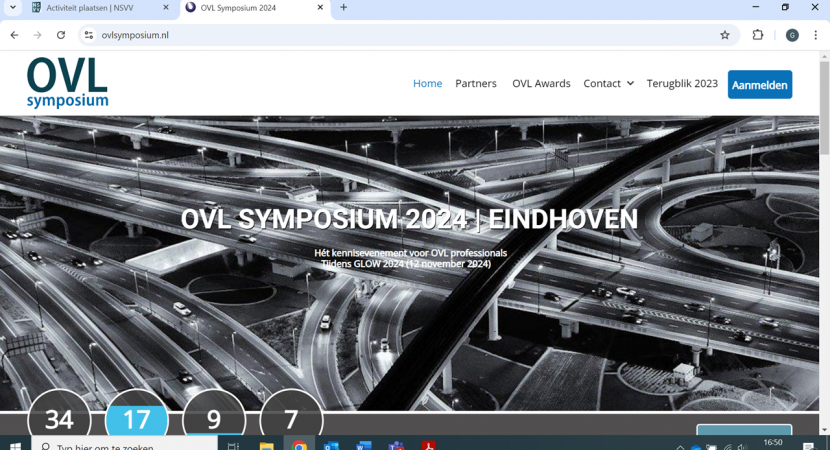
Task: Open Microsoft Teams from the taskbar
Action: click(396, 446)
